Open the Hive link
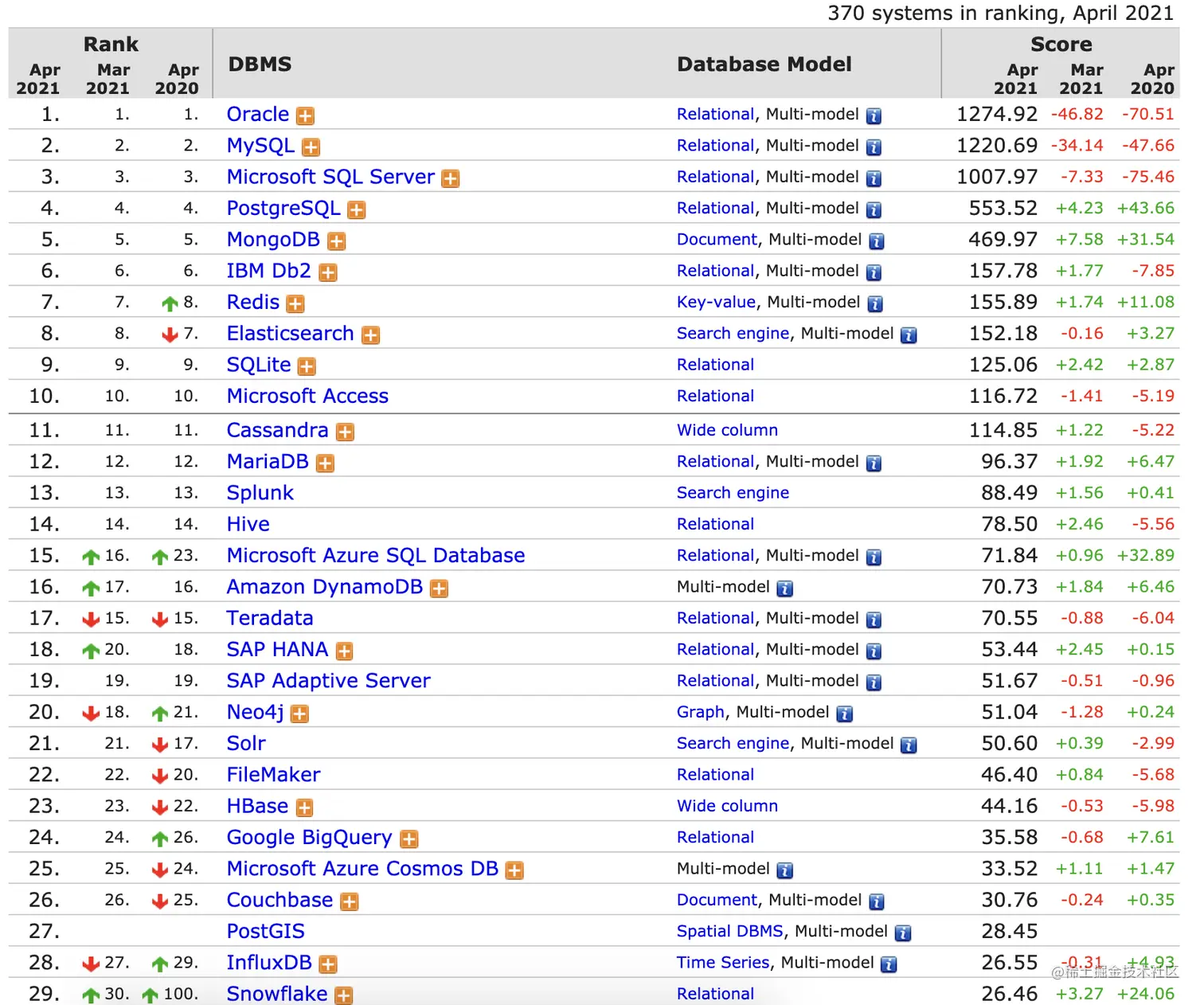This screenshot has width=1204, height=1005. [248, 524]
